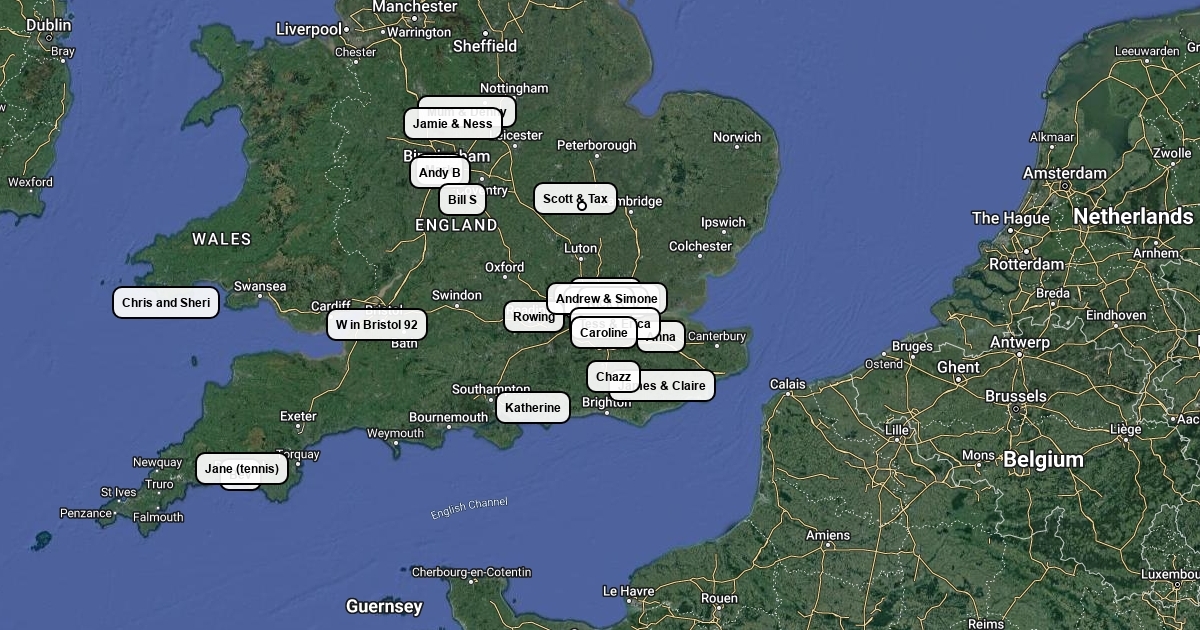Image resolution: width=1200 pixels, height=630 pixels.
Task: Click the Bill S map marker
Action: 462,200
